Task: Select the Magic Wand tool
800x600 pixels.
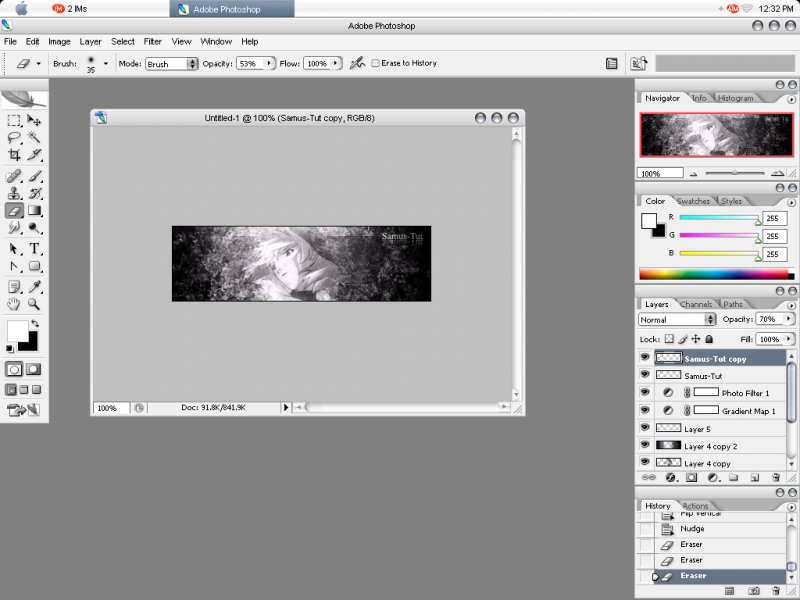Action: tap(34, 137)
